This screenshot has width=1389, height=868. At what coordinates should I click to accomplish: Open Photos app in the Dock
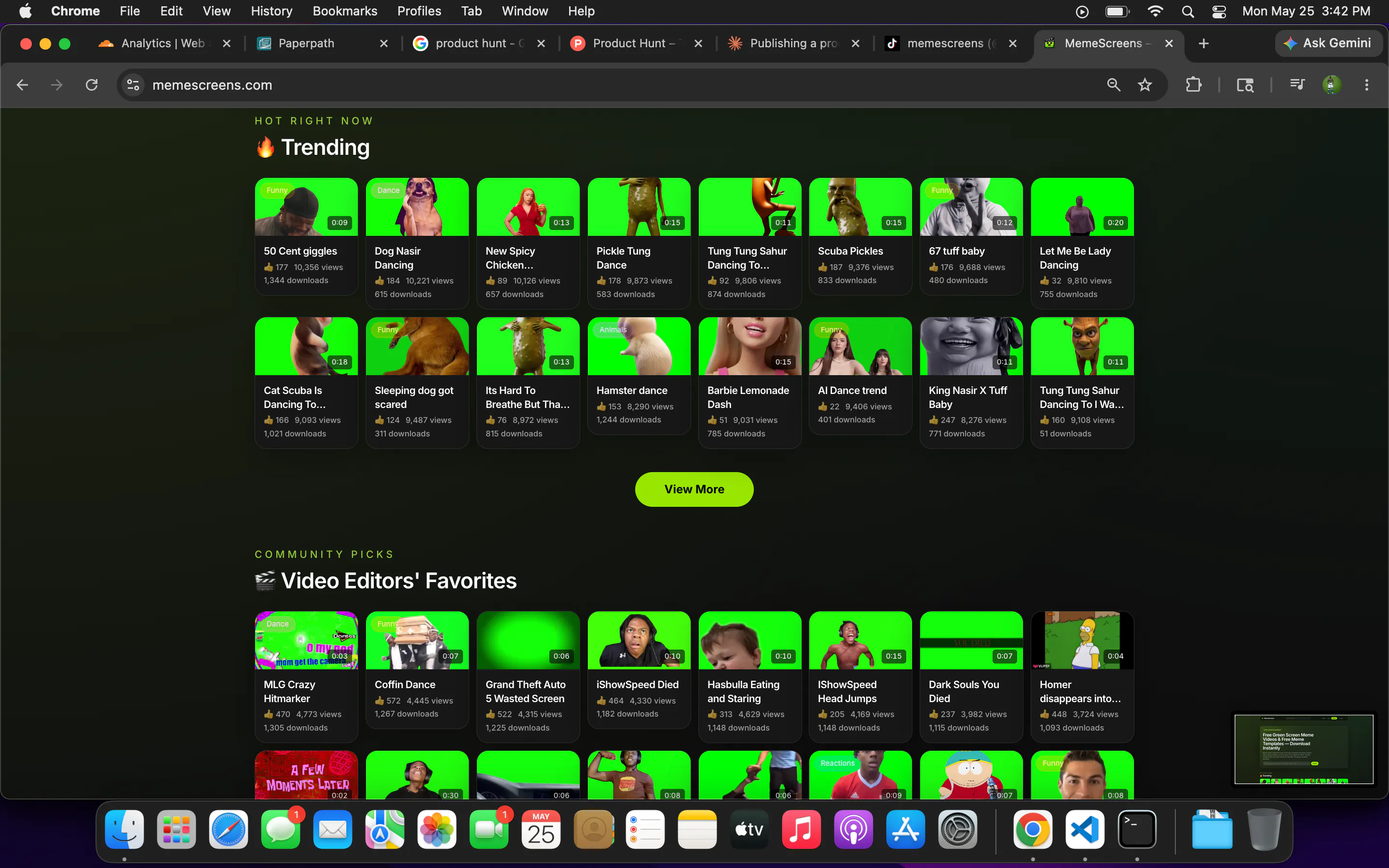point(437,829)
